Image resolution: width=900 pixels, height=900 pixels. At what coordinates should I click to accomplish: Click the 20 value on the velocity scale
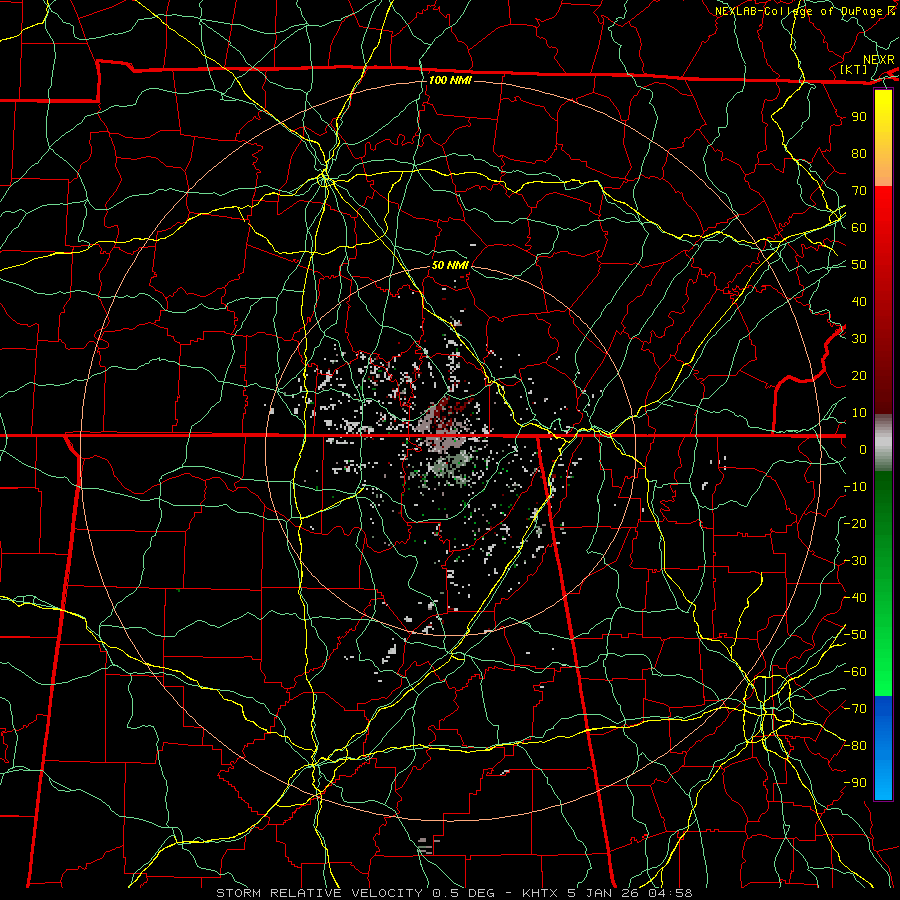click(859, 375)
